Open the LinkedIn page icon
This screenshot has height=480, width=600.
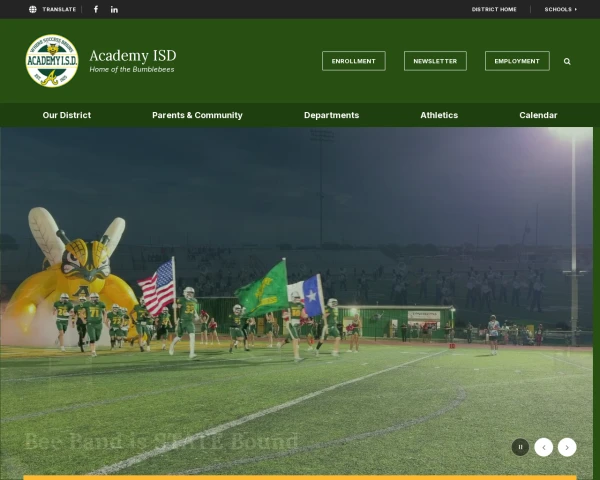point(114,10)
